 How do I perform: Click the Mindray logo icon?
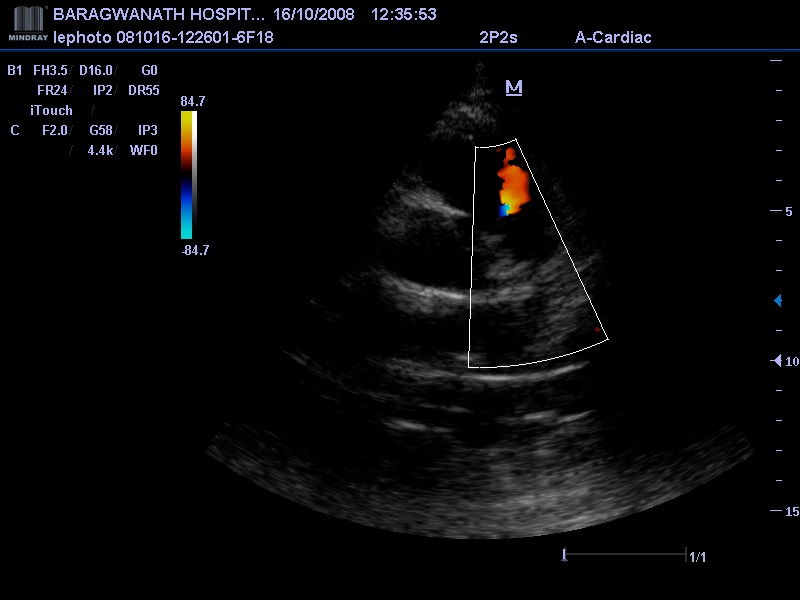(28, 23)
